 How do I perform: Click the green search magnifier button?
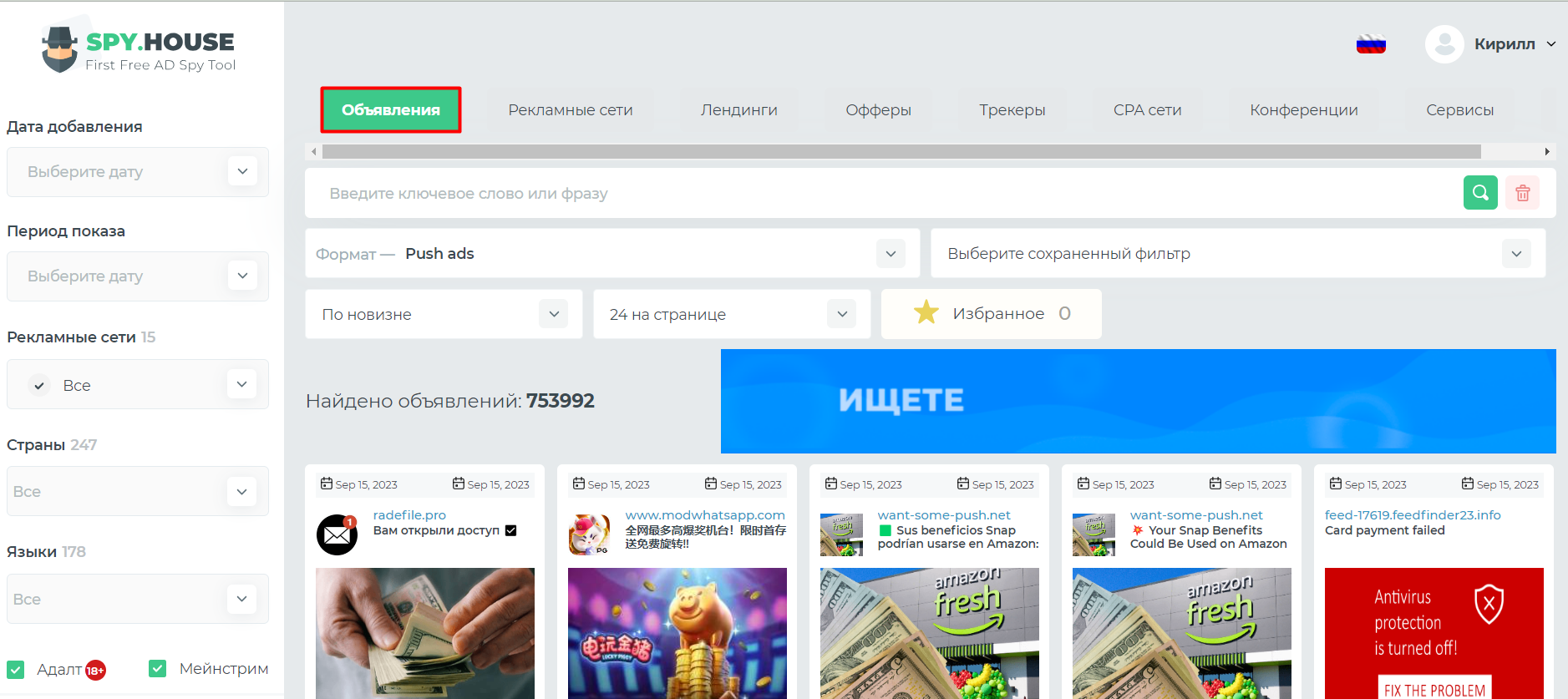(x=1480, y=193)
